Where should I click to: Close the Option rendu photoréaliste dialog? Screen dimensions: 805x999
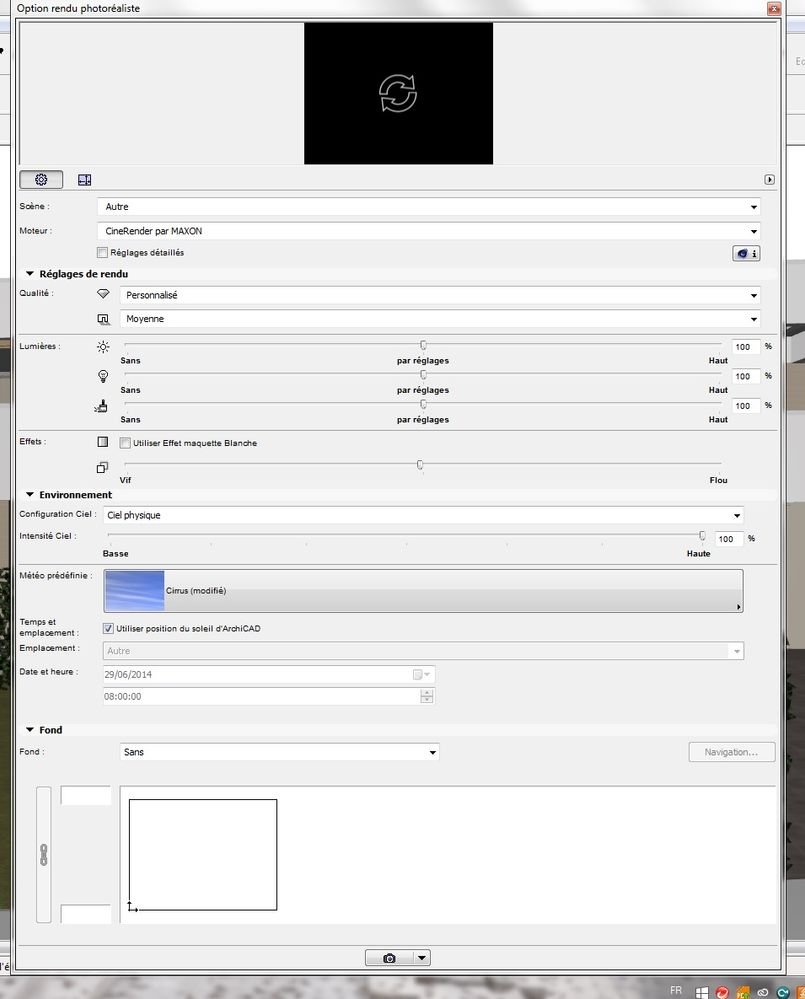coord(774,8)
